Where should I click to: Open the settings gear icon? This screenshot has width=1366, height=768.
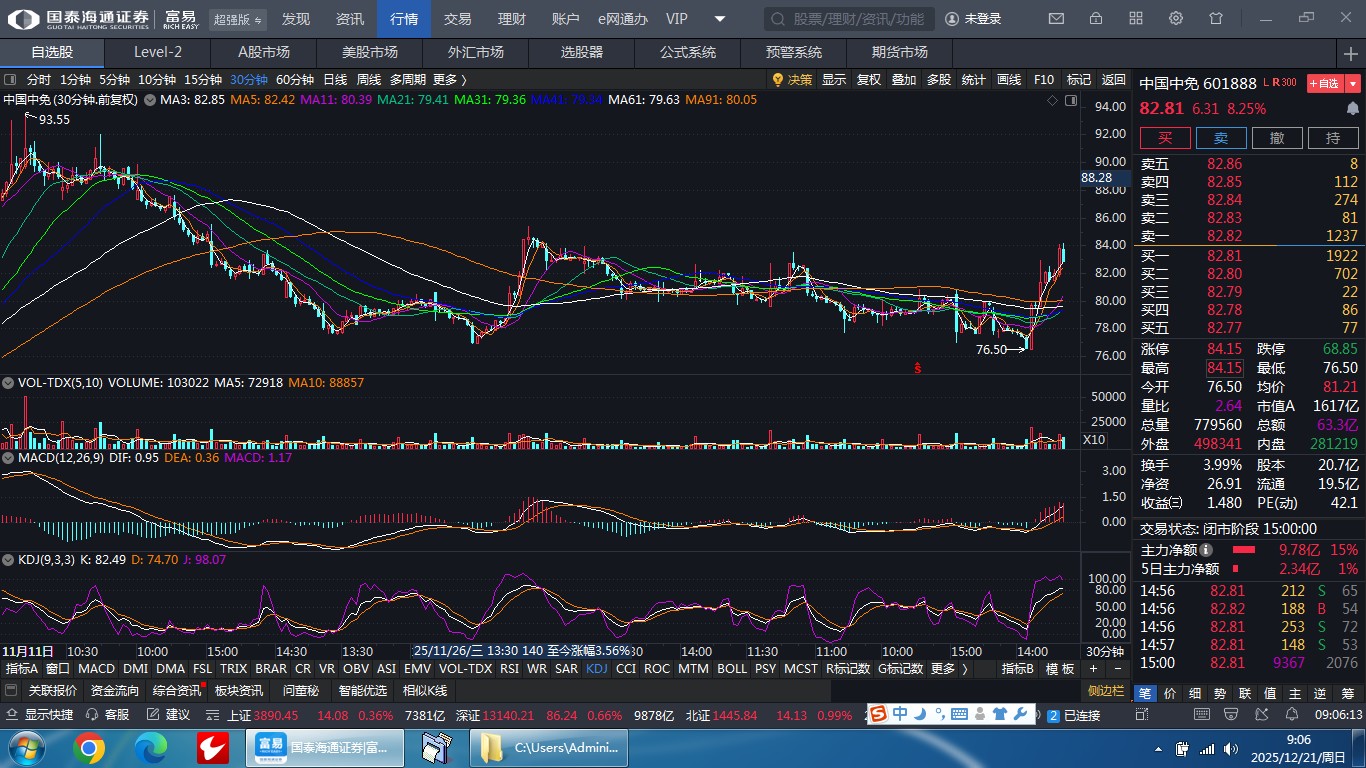coord(1176,19)
